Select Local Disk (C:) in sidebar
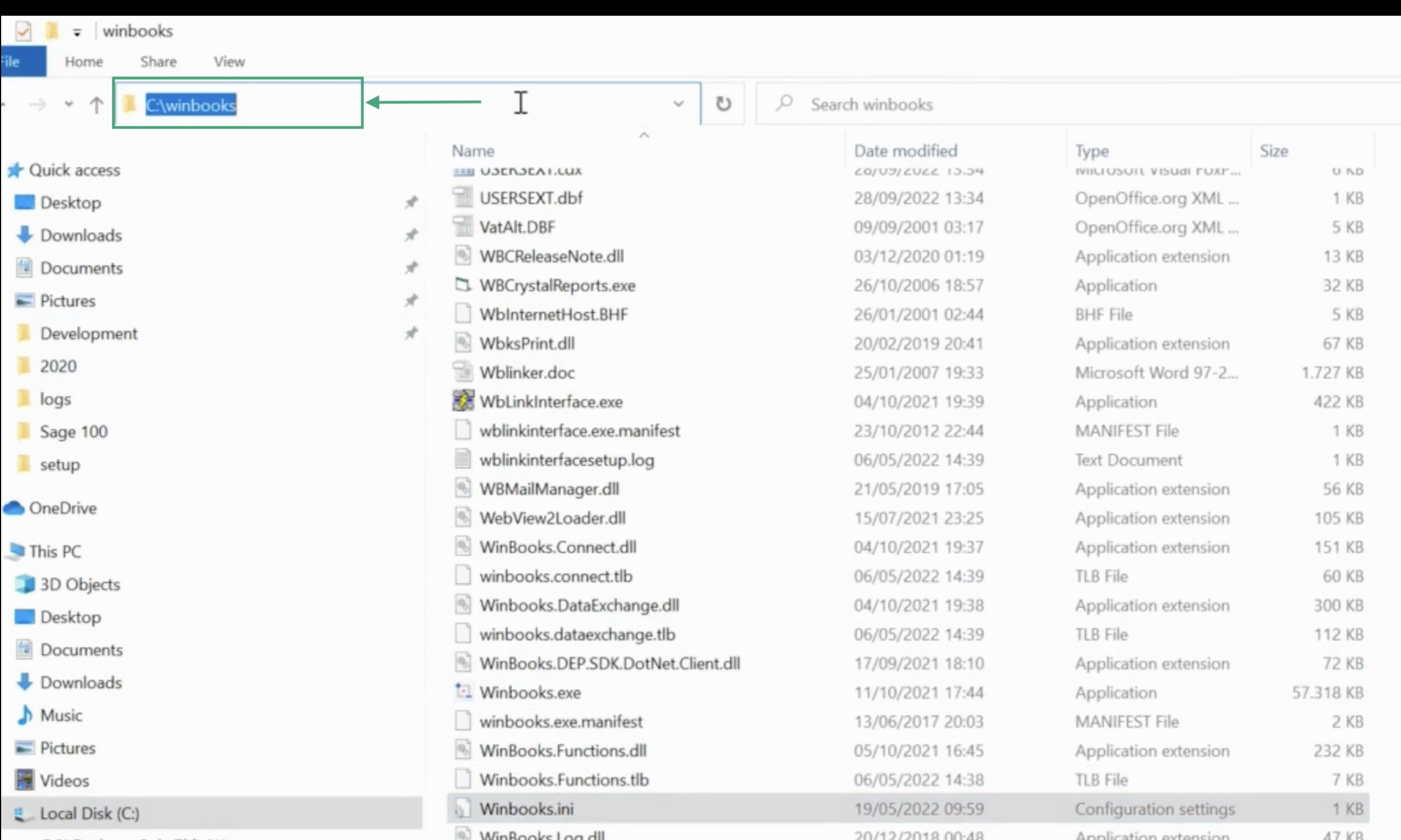 coord(89,813)
